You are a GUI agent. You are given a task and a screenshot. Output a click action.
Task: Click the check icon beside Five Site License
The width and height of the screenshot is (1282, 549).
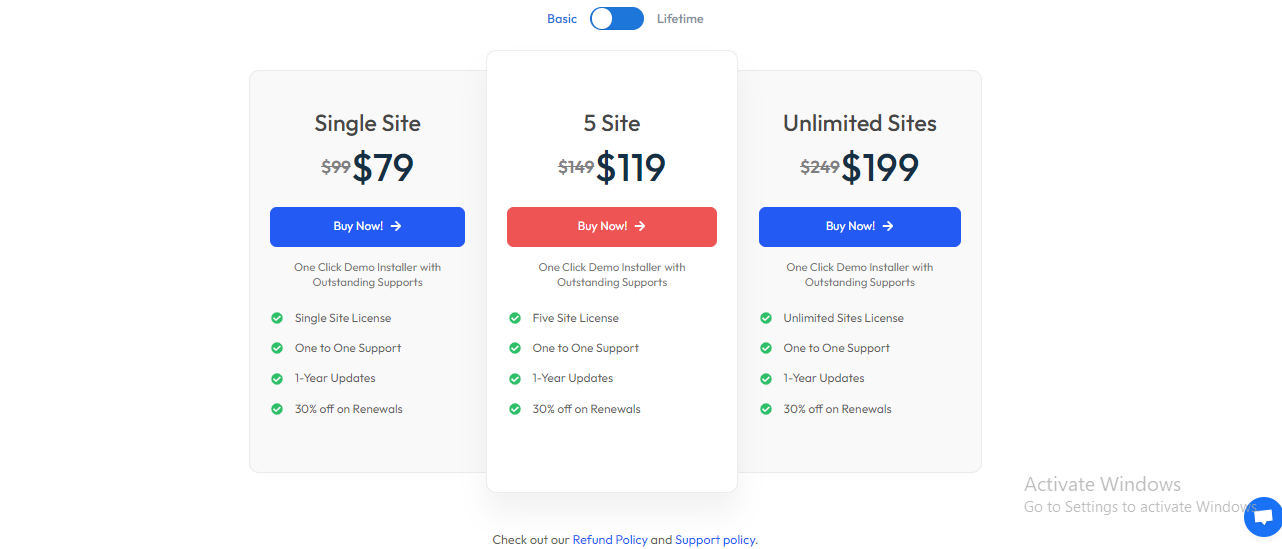click(x=515, y=318)
